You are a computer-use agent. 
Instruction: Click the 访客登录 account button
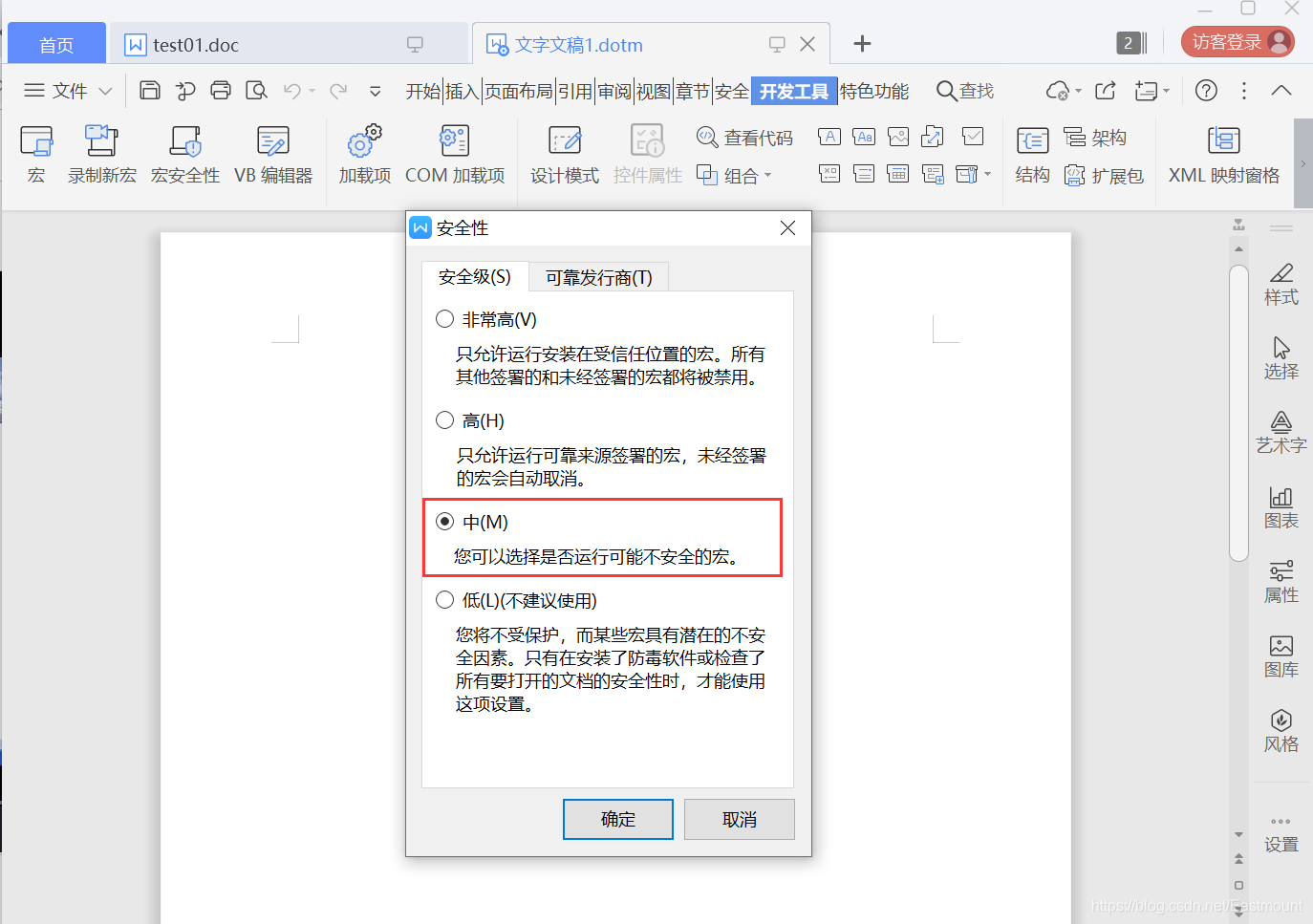click(1237, 42)
